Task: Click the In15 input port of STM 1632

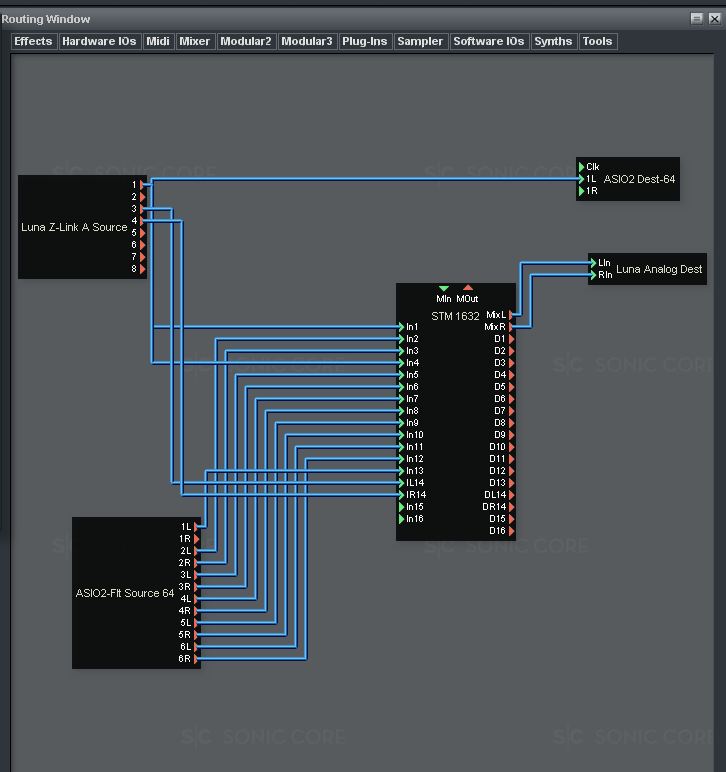Action: coord(401,507)
